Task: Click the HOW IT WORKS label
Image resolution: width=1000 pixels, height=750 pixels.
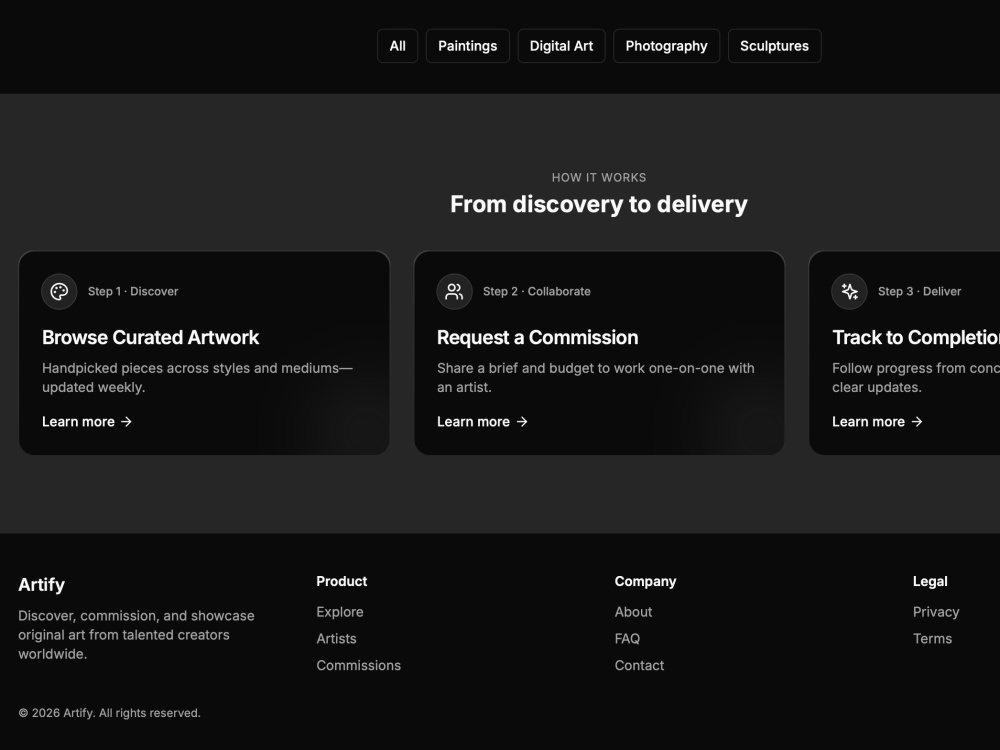Action: [599, 178]
